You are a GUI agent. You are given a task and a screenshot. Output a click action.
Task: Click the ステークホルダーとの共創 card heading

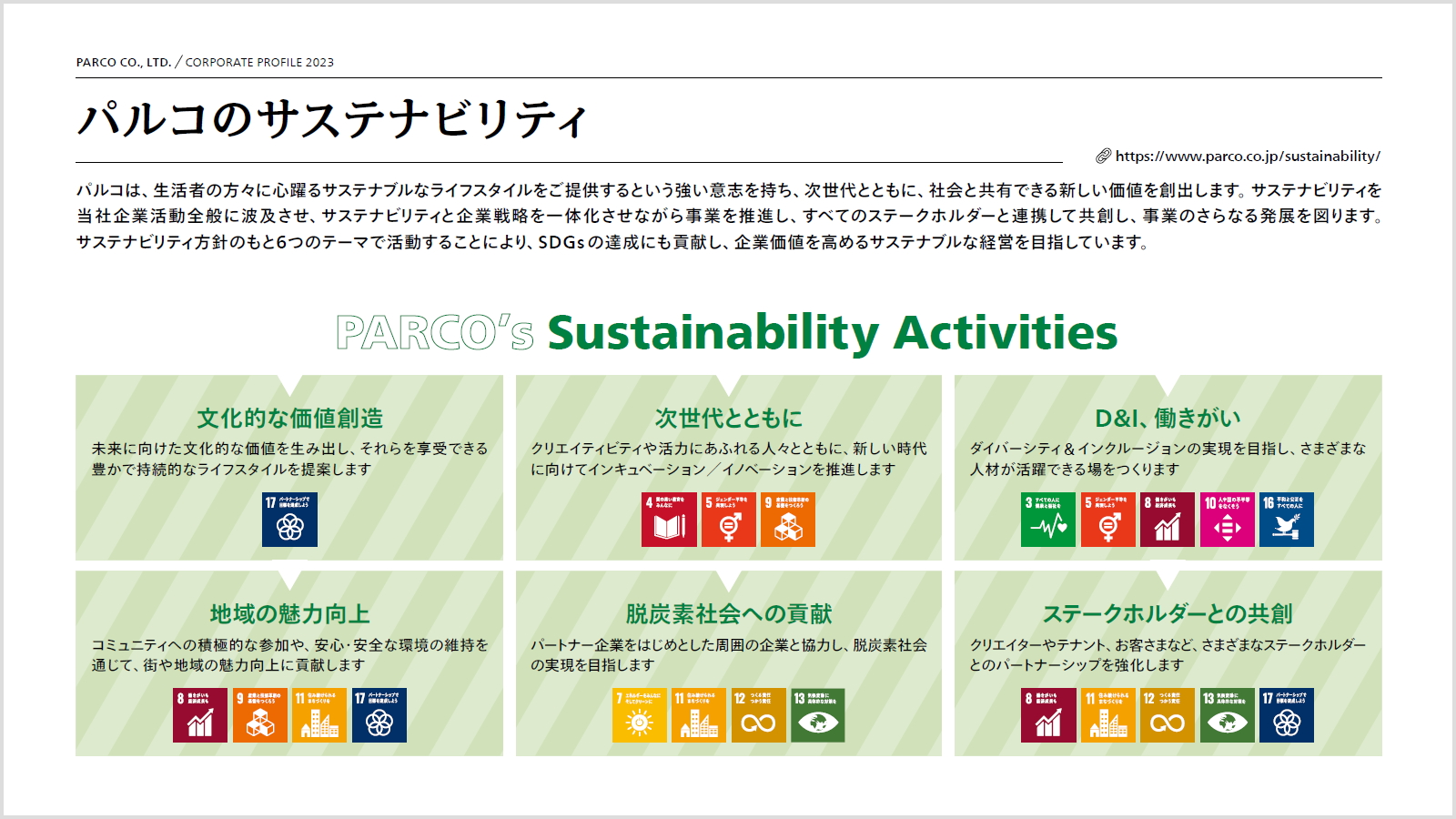1168,614
